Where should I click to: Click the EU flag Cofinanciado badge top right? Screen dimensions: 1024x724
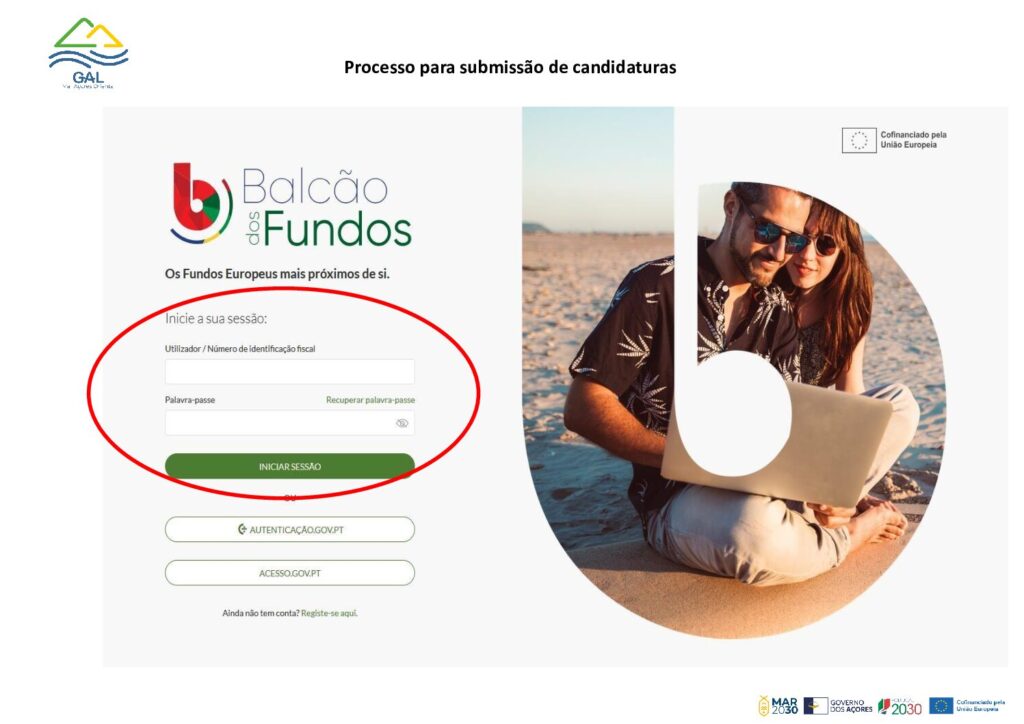[894, 140]
